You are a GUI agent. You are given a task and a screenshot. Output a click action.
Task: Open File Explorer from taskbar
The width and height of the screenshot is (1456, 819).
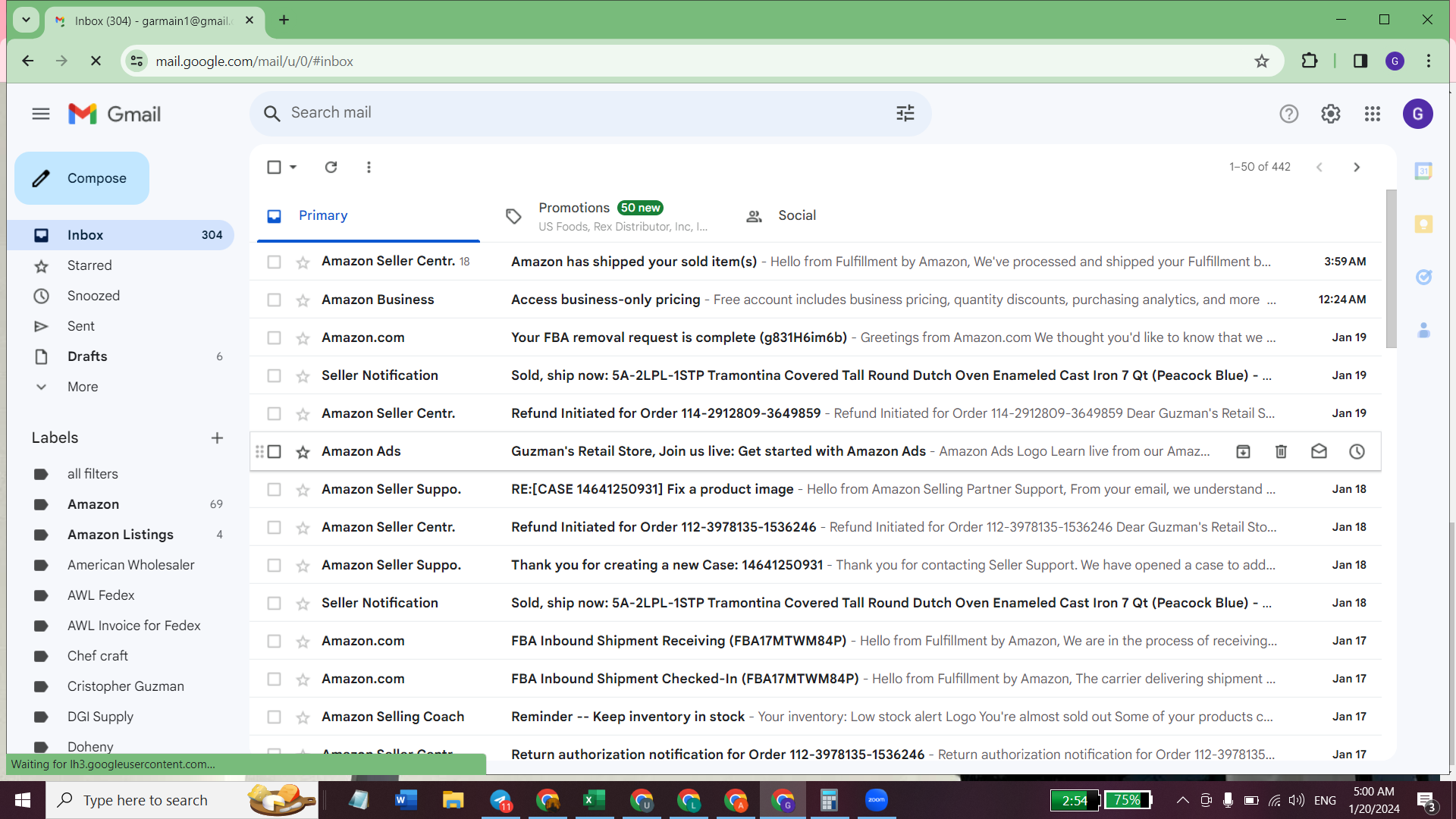[453, 800]
